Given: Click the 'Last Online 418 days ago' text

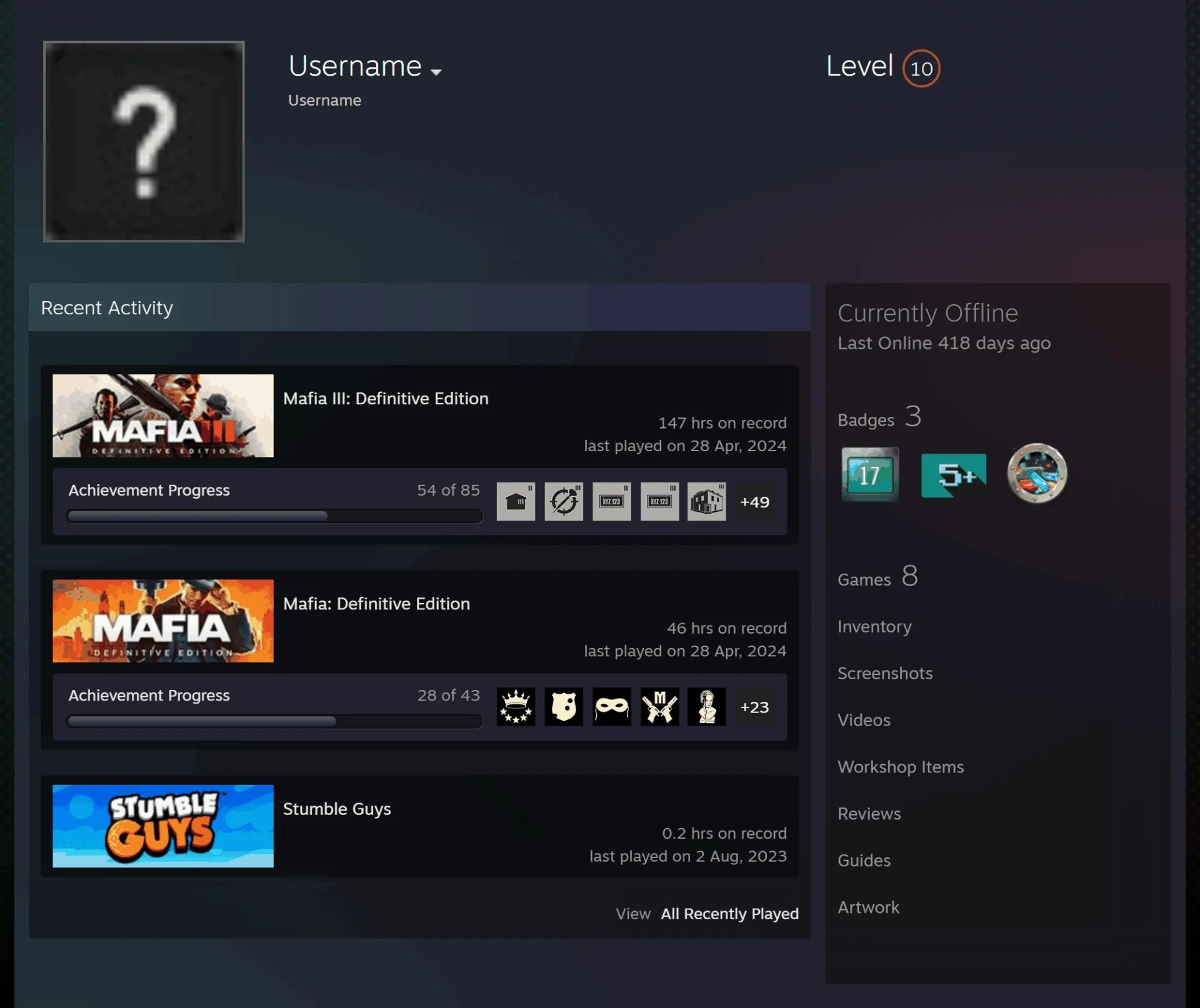Looking at the screenshot, I should [944, 343].
